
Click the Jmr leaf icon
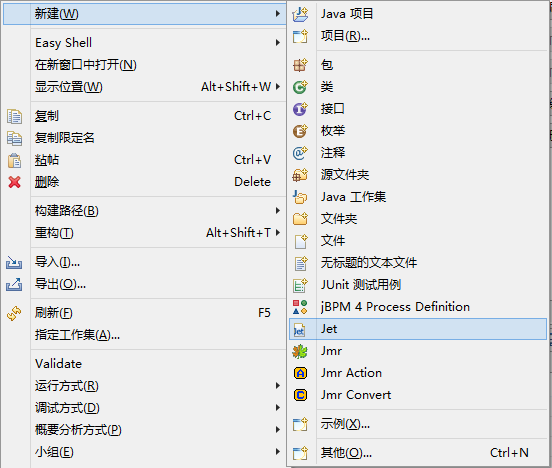point(300,351)
